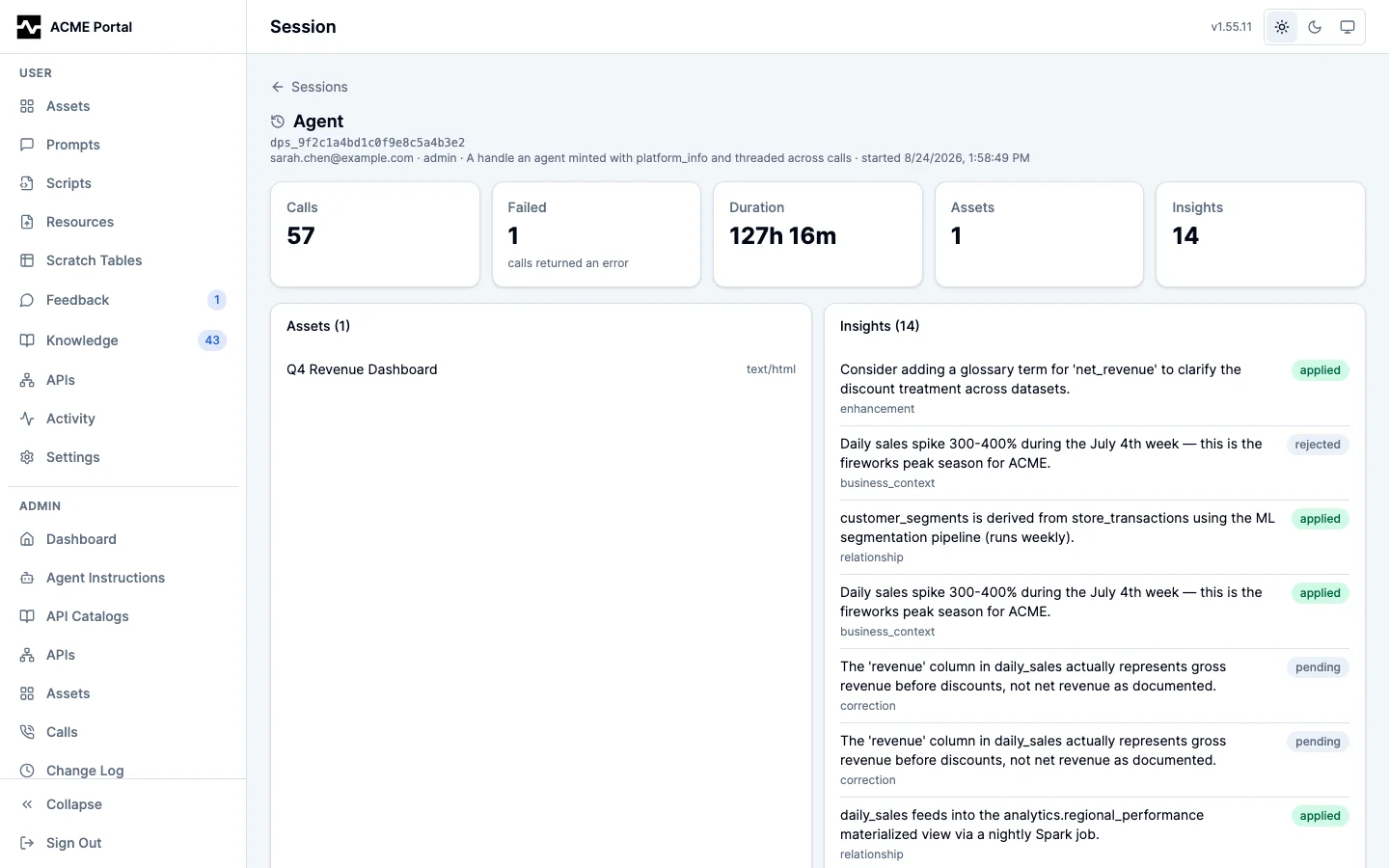This screenshot has width=1389, height=868.
Task: Click the Activity pulse icon
Action: pos(27,419)
